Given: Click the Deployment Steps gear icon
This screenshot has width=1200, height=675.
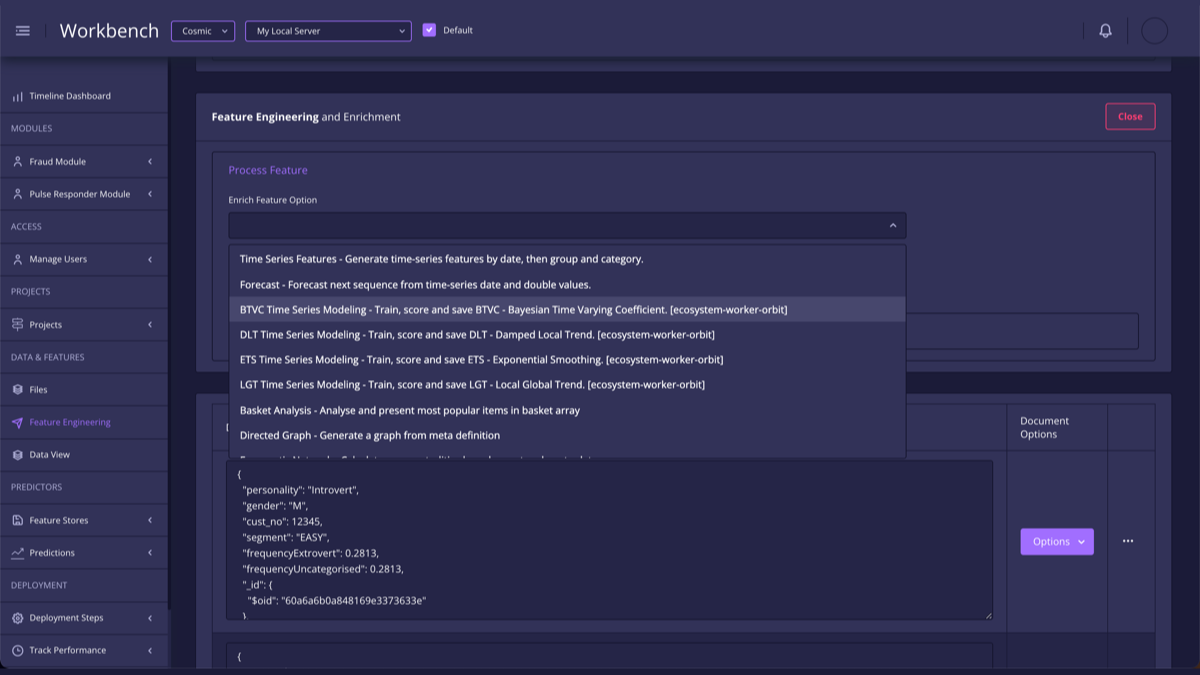Looking at the screenshot, I should coord(18,618).
